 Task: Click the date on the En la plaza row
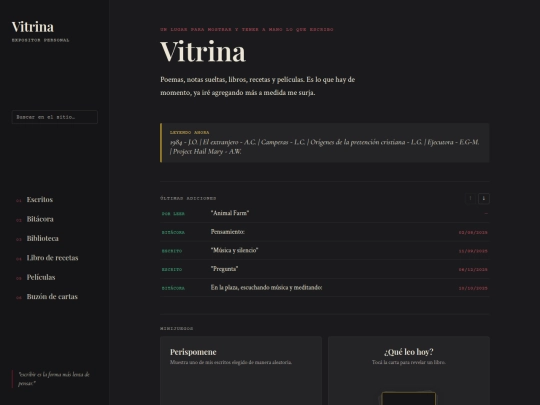point(473,288)
